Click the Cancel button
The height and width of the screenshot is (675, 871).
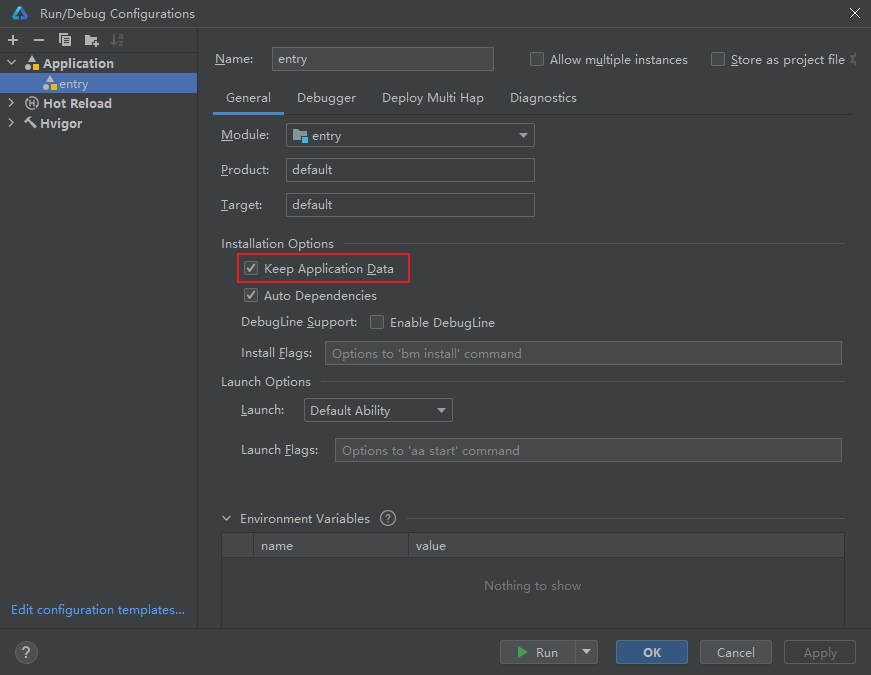point(735,652)
